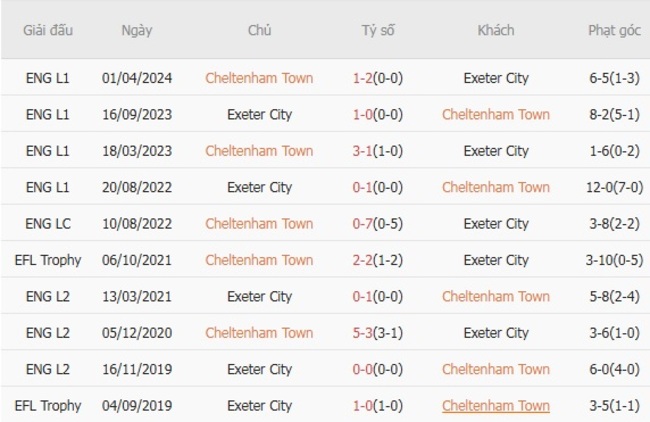This screenshot has width=650, height=422.
Task: Open Cheltenham Town home team in the 01/04/2024 match
Action: click(x=259, y=78)
